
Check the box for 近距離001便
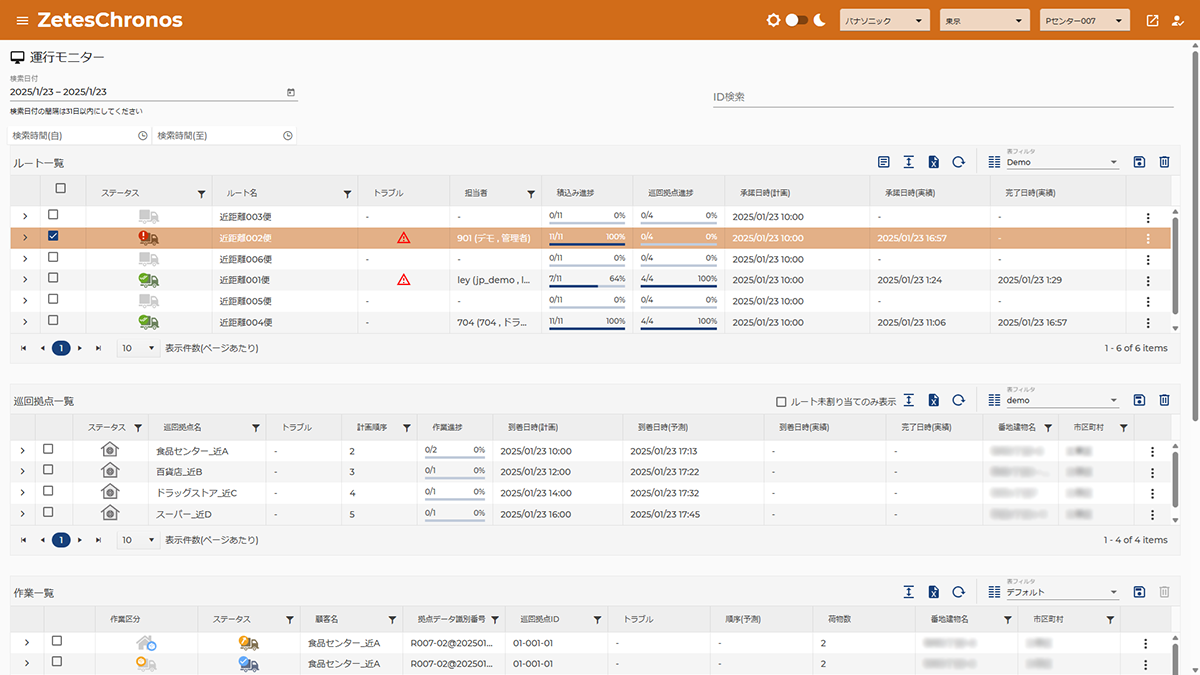tap(53, 278)
